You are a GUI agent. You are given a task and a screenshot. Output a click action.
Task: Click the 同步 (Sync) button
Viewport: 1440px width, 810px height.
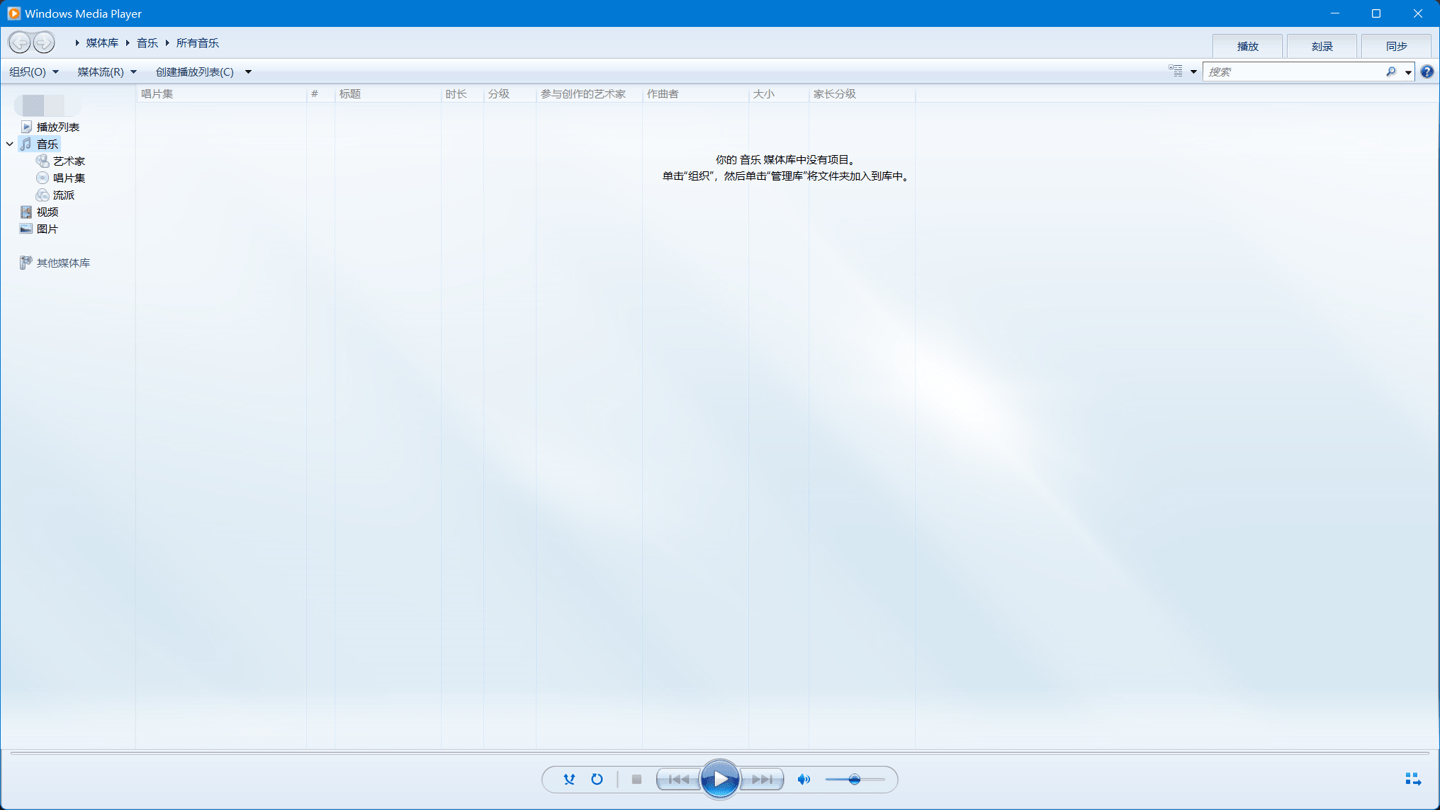click(1396, 45)
